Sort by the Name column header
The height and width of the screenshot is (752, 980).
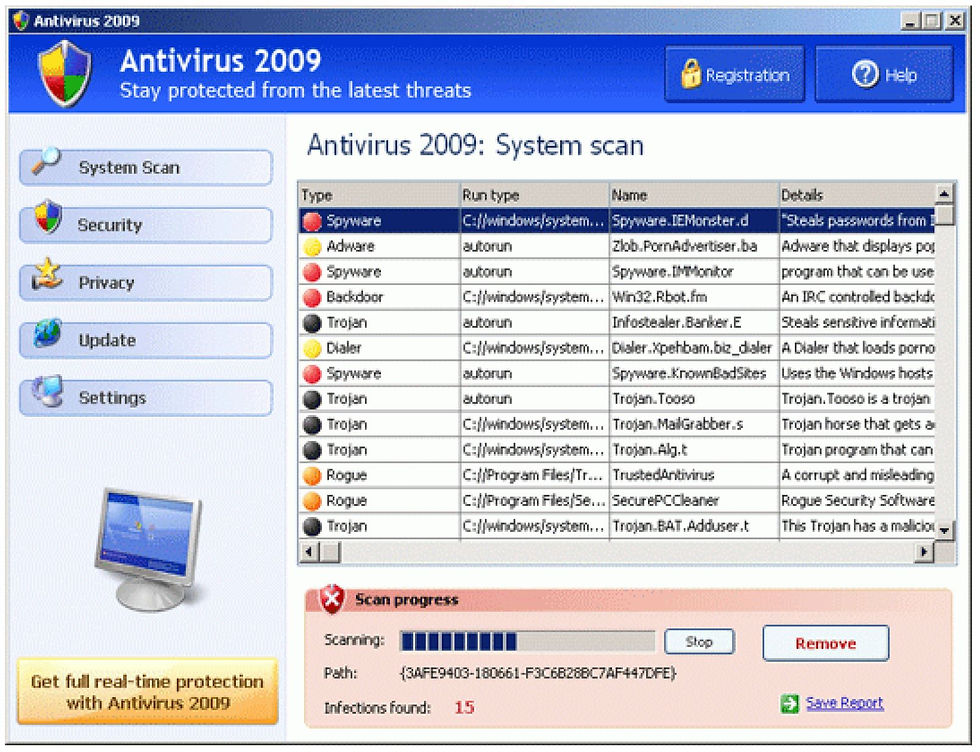tap(694, 195)
